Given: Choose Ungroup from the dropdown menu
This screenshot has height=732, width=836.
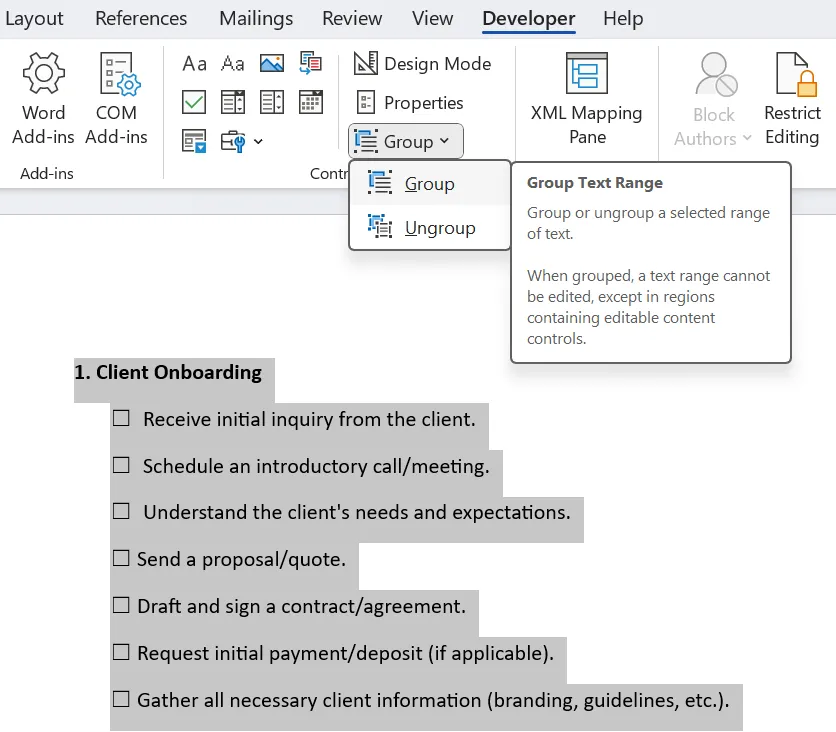Looking at the screenshot, I should pos(430,228).
